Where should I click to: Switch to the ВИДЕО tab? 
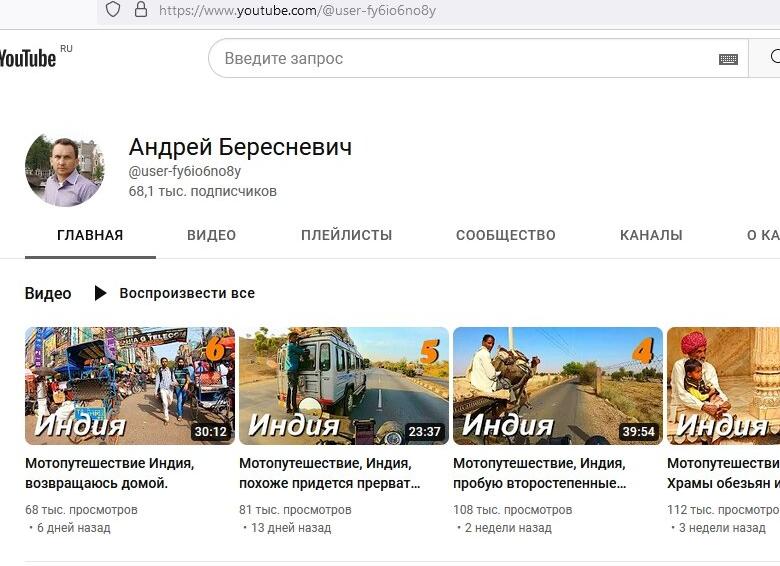coord(211,235)
